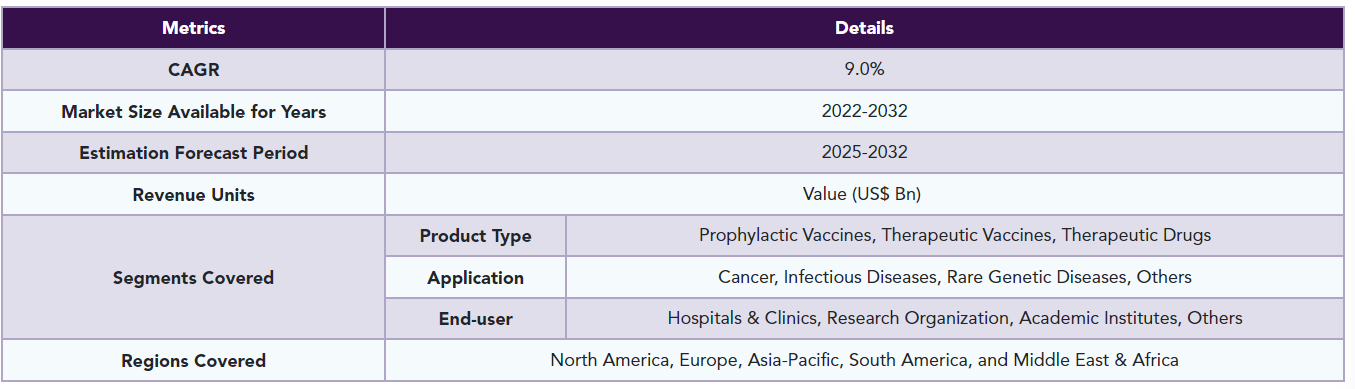Viewport: 1355px width, 389px height.
Task: Click the Product Type sub-label
Action: [x=476, y=236]
